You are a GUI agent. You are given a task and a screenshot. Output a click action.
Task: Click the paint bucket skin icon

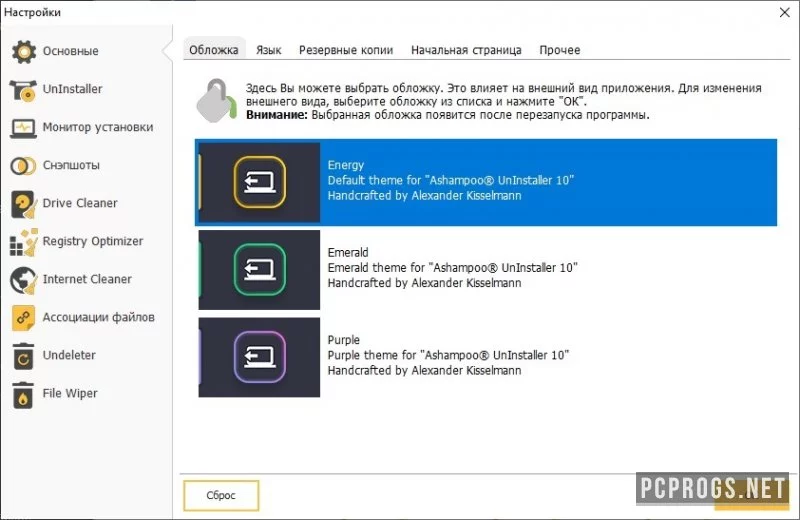[x=216, y=101]
